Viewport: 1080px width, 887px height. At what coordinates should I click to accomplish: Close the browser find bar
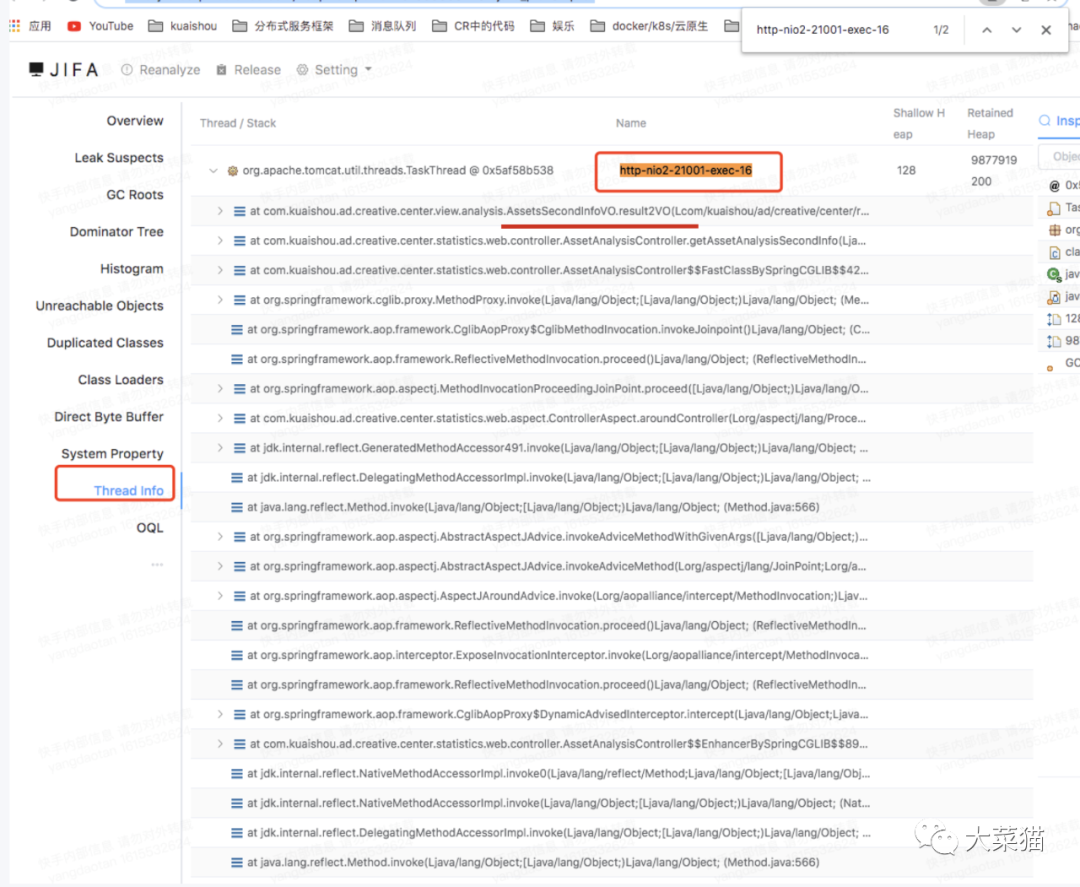click(x=1046, y=30)
